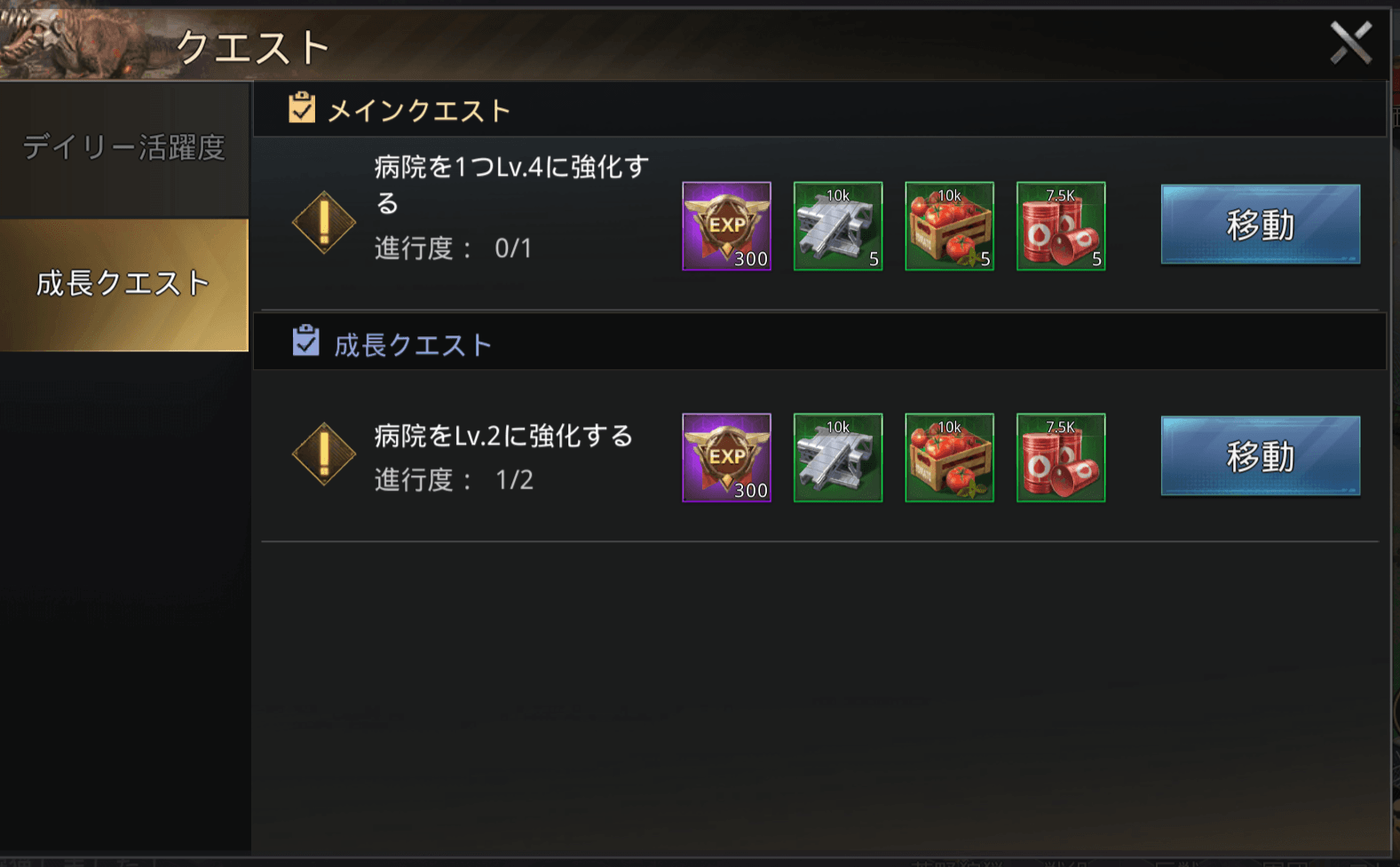The image size is (1400, 867).
Task: Click 移動 for the hospital Lv.4 quest
Action: (x=1261, y=225)
